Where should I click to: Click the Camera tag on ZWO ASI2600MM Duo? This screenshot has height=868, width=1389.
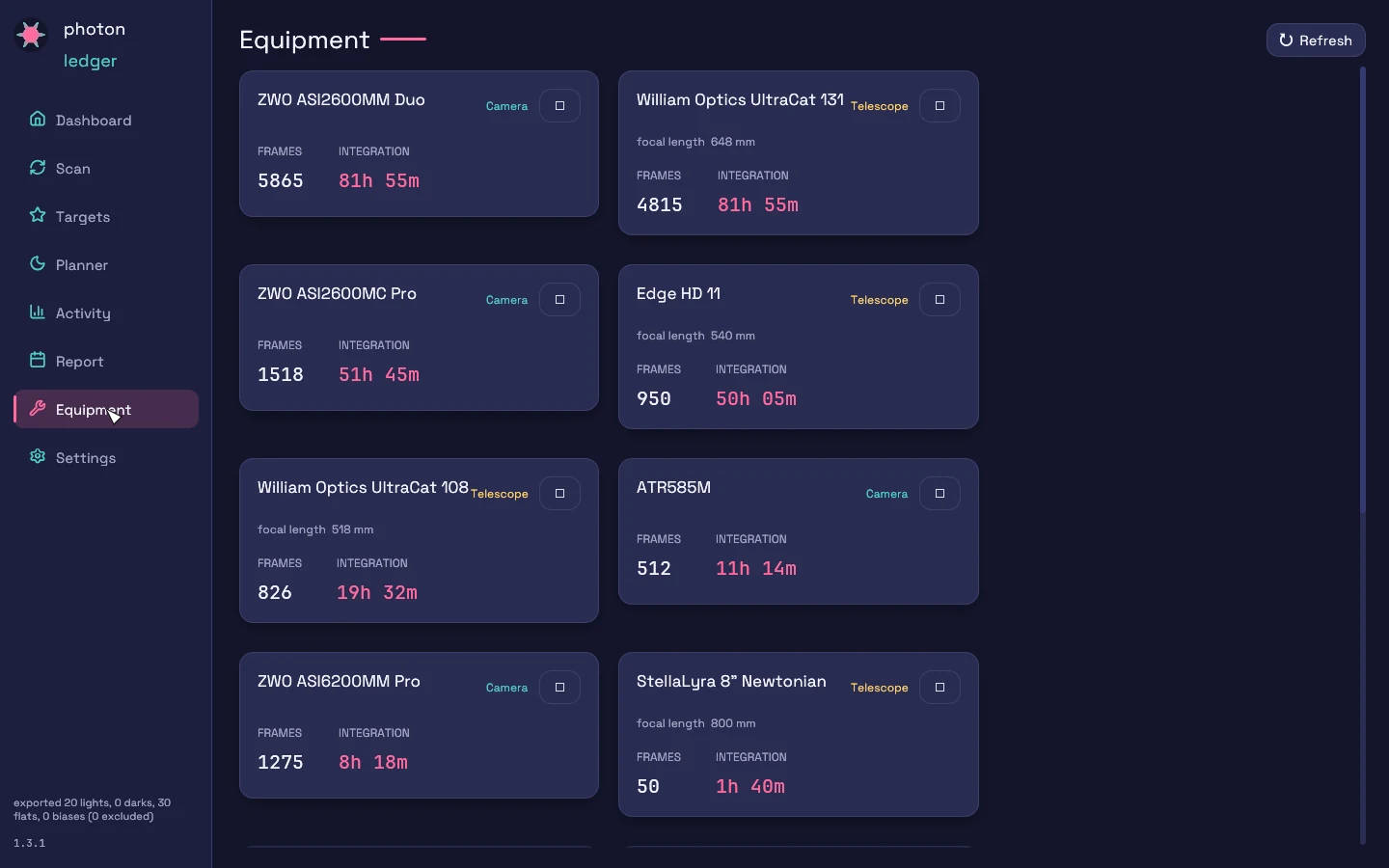pos(506,106)
